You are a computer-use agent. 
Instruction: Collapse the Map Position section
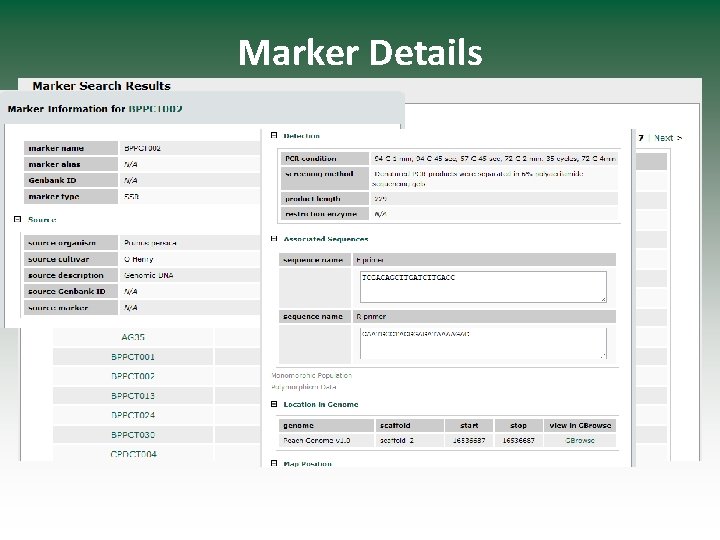274,463
